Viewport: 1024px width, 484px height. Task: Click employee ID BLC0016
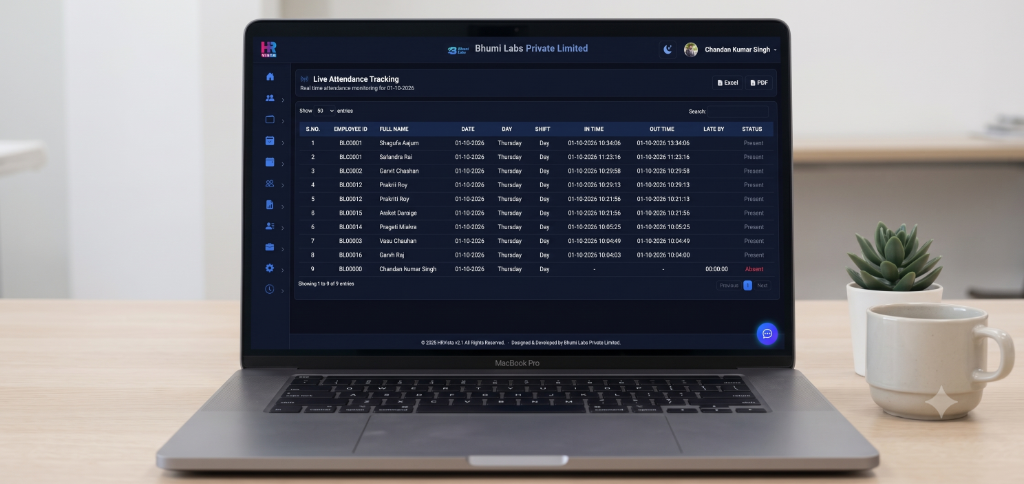(x=351, y=255)
